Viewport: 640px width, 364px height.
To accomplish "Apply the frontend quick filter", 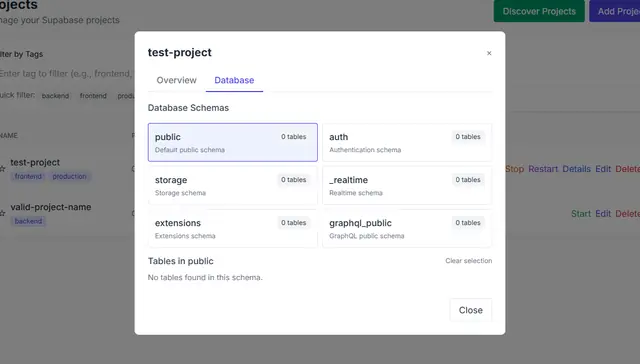I will [93, 96].
